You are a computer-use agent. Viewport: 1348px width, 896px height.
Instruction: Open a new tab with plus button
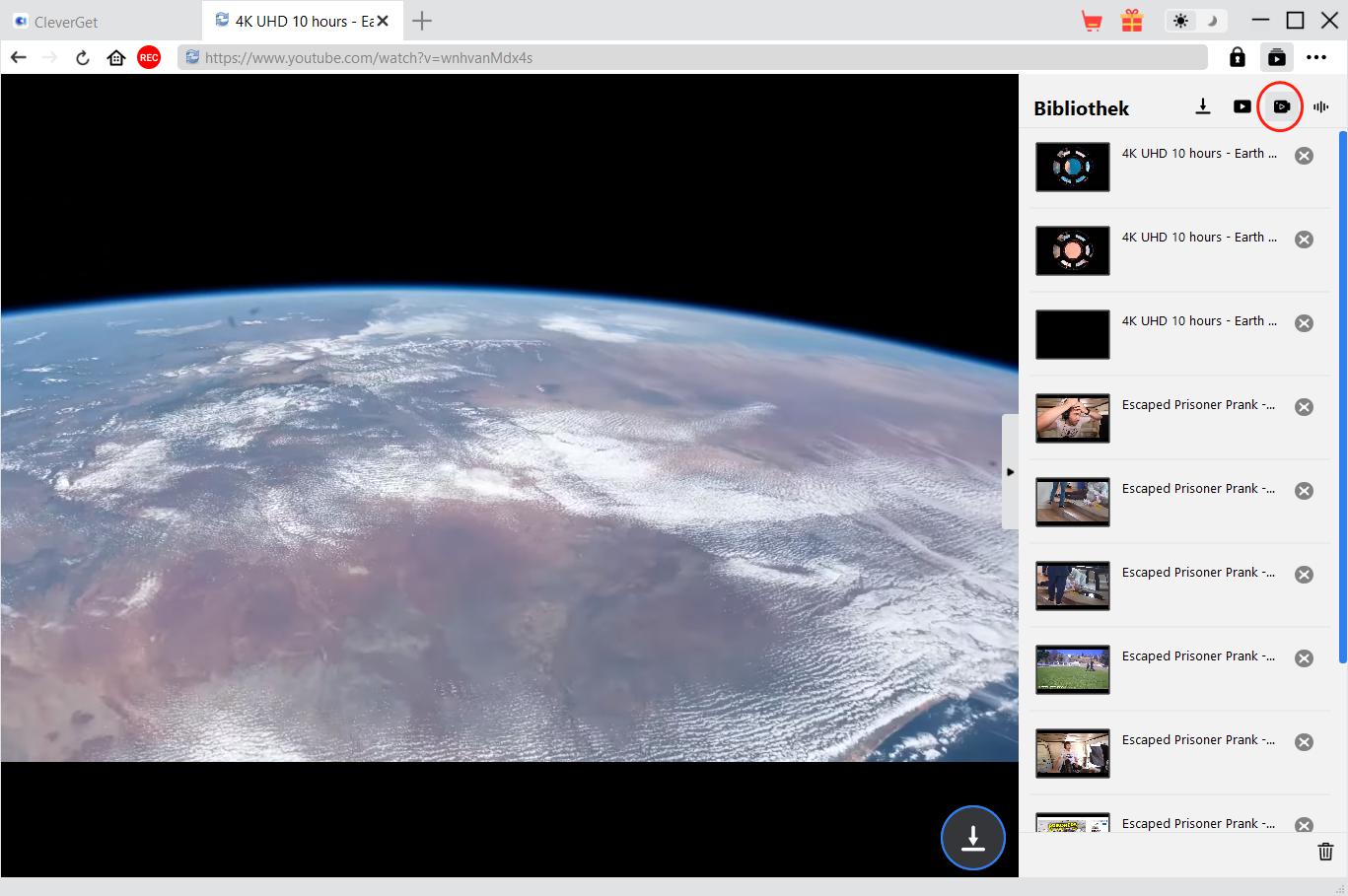click(x=422, y=21)
